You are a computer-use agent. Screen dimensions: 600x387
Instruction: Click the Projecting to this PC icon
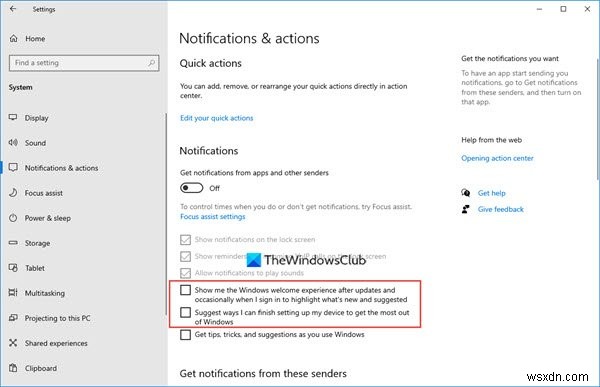tap(13, 318)
